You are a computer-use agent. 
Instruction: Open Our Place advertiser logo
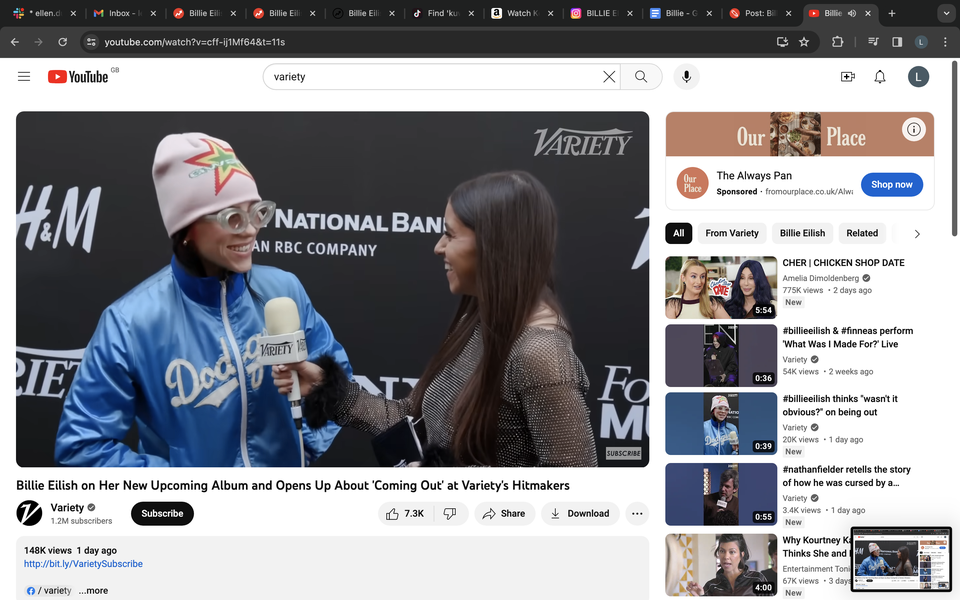point(692,183)
